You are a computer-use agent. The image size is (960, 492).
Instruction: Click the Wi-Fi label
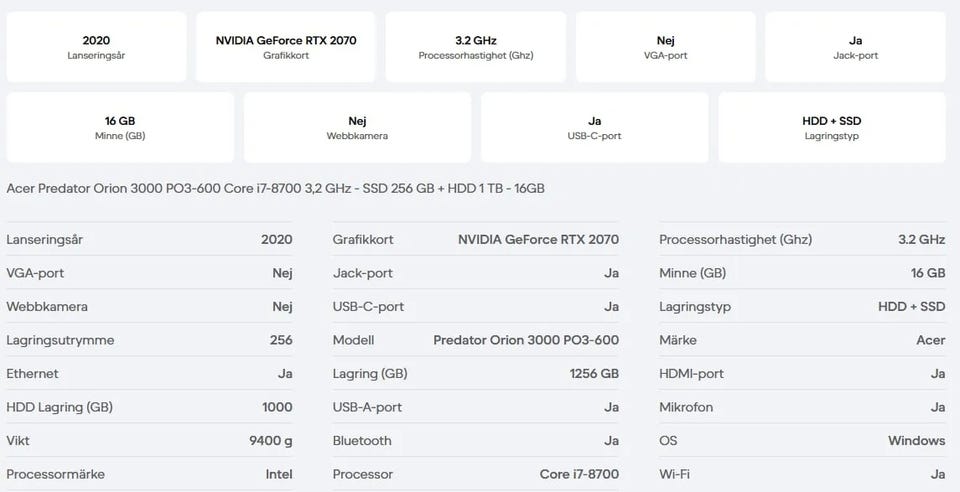pyautogui.click(x=674, y=474)
